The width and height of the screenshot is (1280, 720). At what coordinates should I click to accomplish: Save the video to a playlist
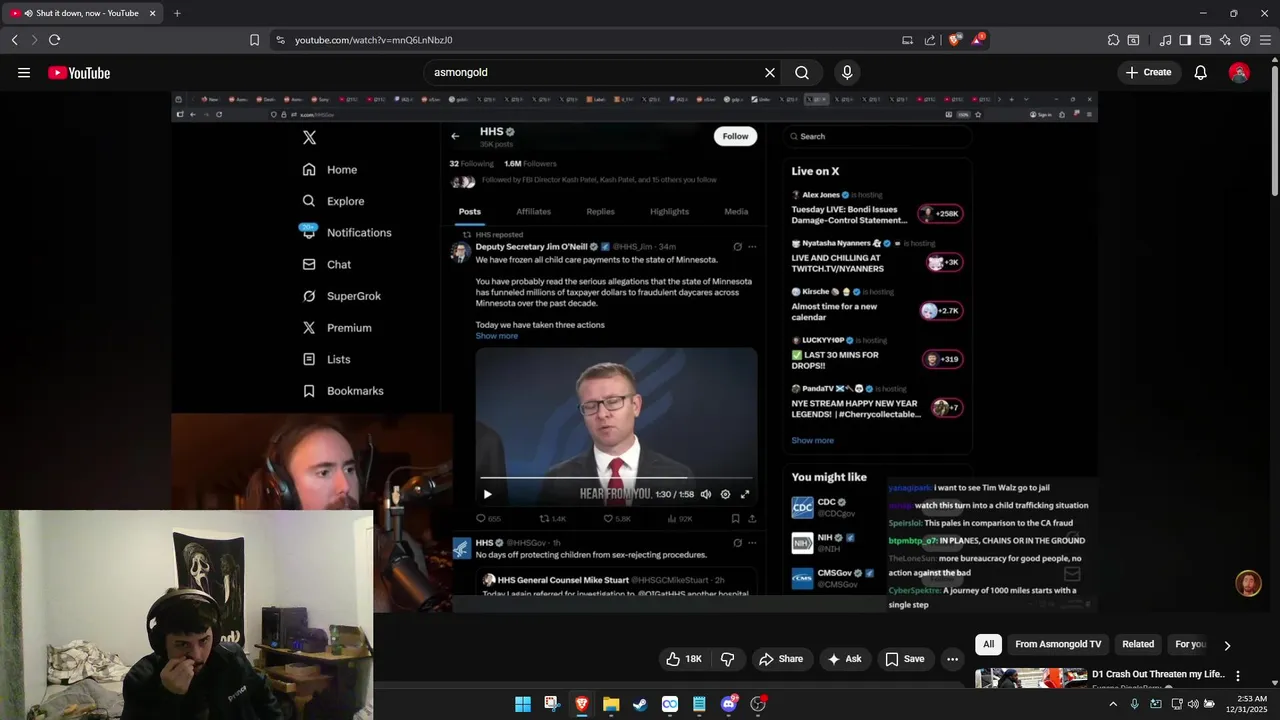[905, 659]
